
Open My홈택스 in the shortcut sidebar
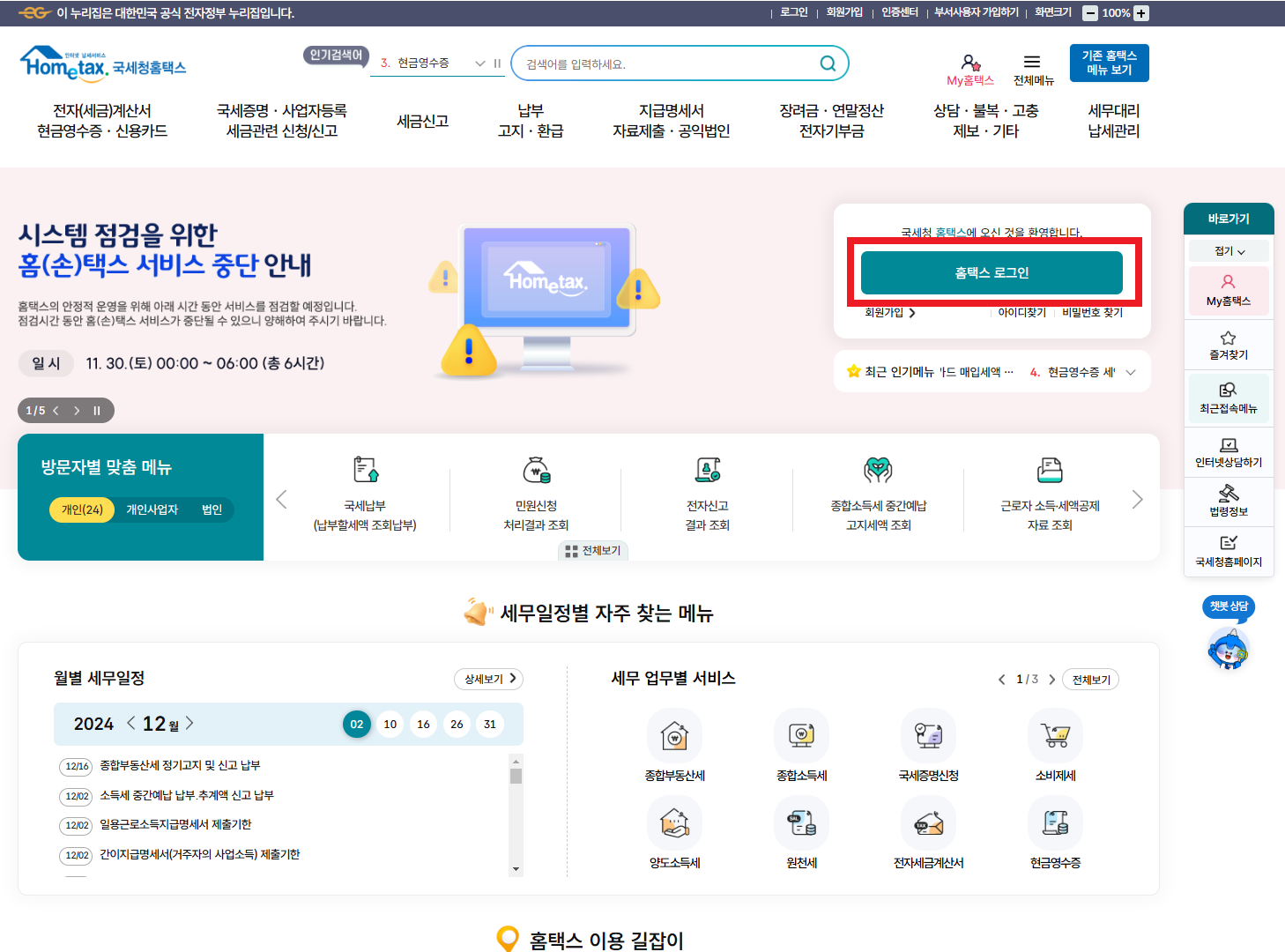1229,291
